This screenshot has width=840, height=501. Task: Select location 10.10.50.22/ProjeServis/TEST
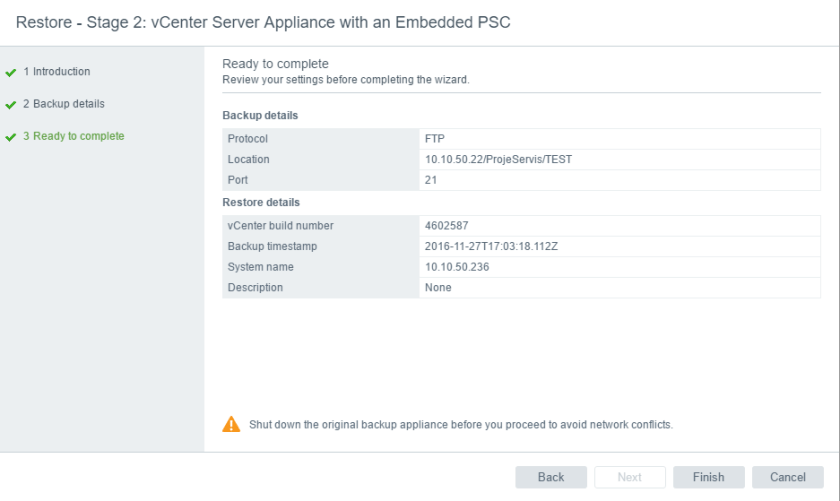pos(498,159)
